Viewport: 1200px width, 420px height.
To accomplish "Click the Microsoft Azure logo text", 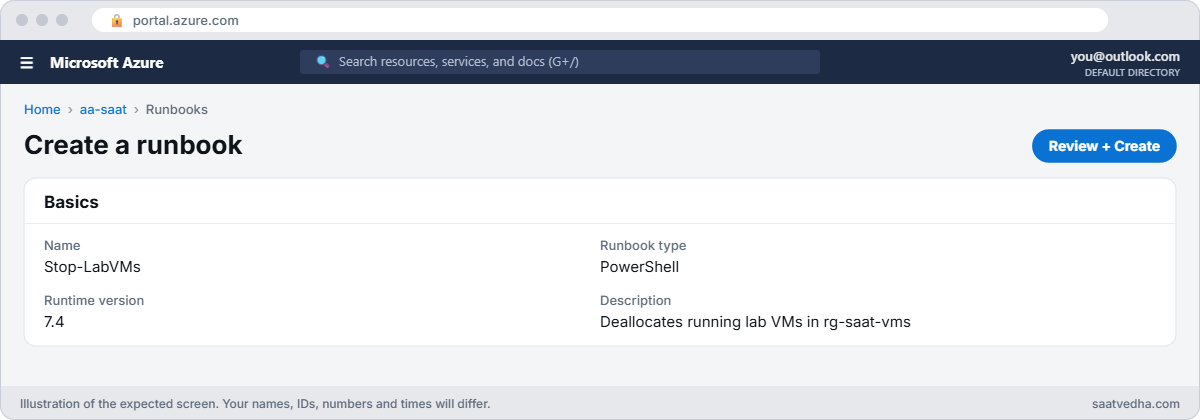I will (107, 63).
